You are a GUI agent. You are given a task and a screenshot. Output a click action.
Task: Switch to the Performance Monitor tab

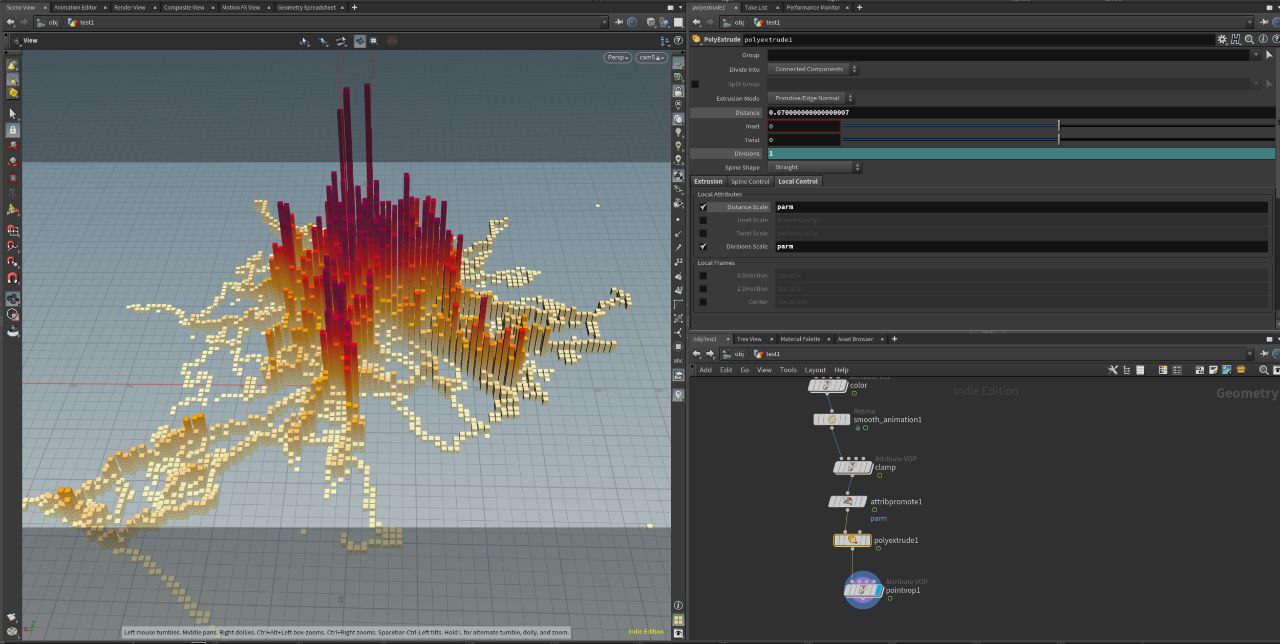tap(813, 7)
